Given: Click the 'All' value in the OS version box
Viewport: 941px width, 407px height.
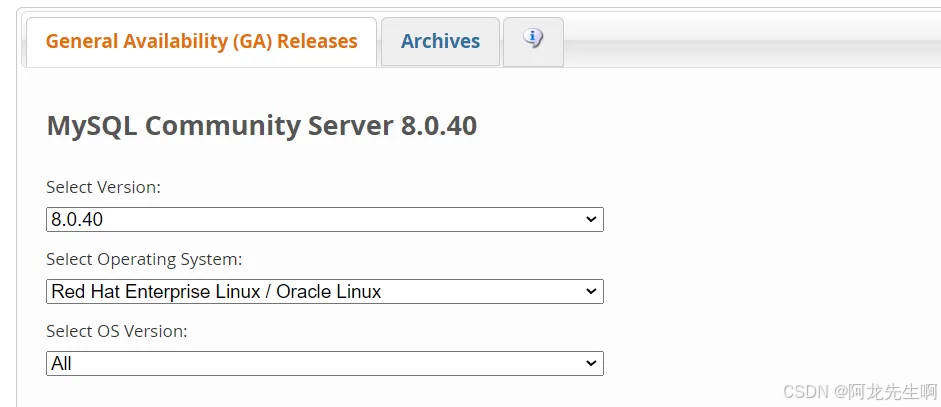Looking at the screenshot, I should 62,364.
